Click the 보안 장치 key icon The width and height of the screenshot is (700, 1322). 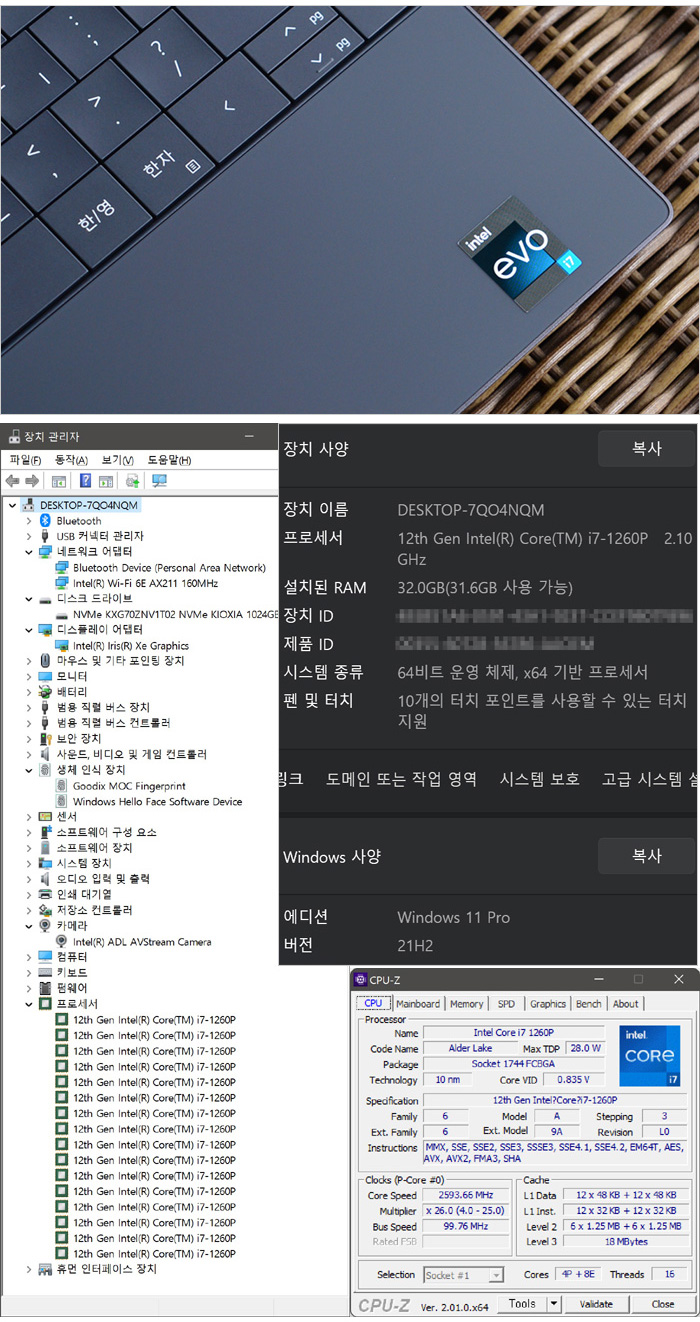45,739
